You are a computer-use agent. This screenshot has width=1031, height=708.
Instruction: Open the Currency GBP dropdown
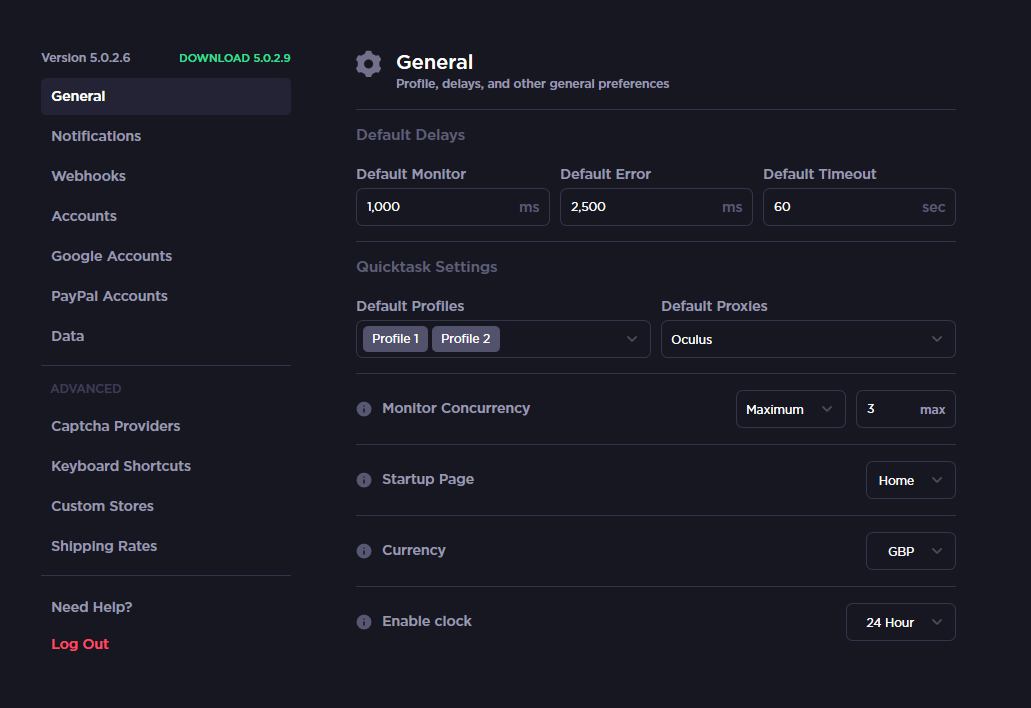point(911,552)
